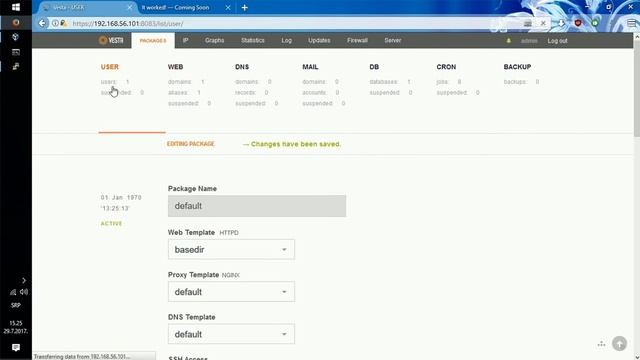Click the Package Name field with default
640x360 pixels.
[257, 206]
